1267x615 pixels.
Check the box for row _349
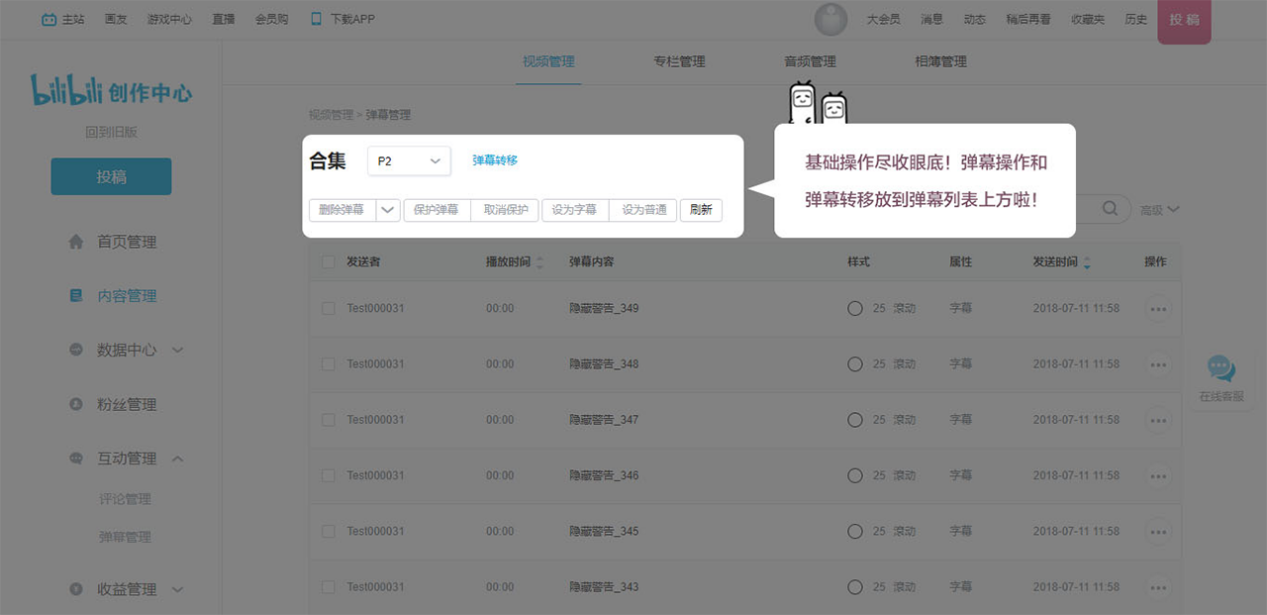328,309
